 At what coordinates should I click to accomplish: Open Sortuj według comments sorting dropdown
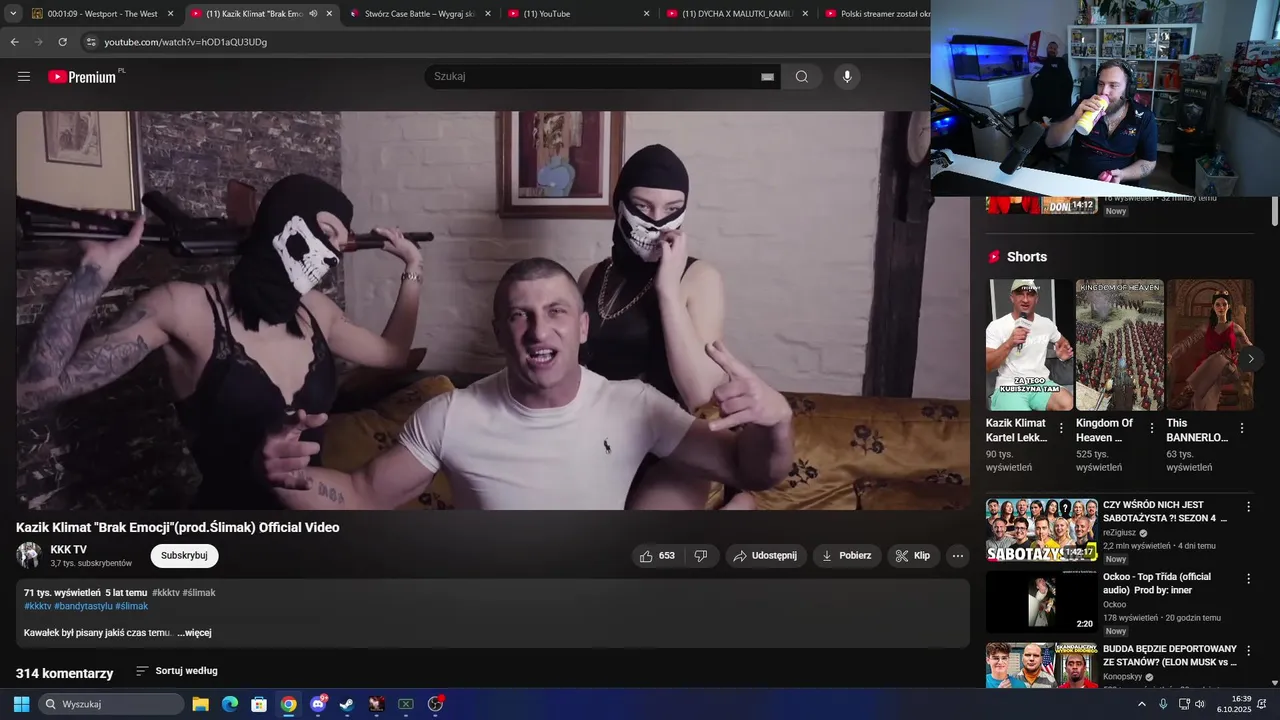176,671
